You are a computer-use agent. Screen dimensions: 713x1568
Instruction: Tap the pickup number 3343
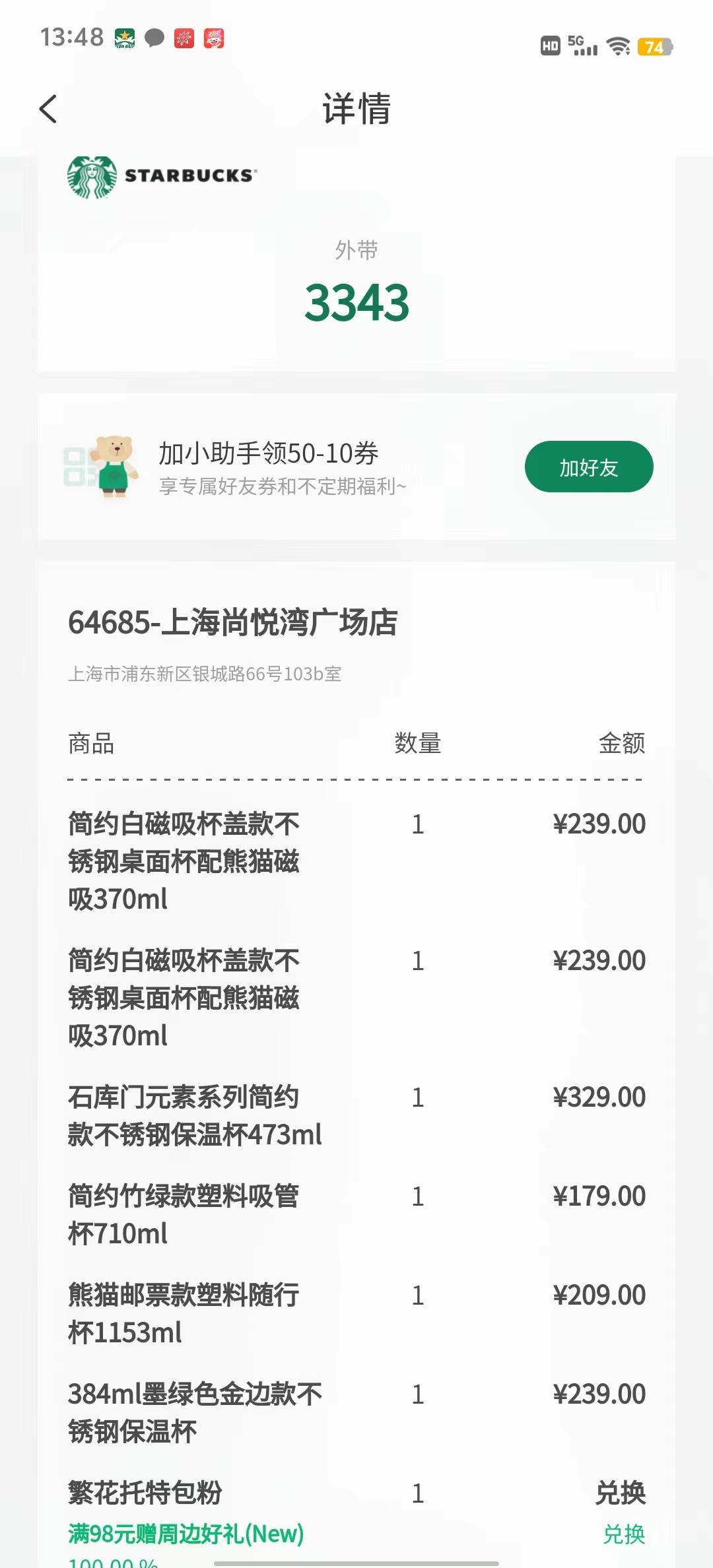[356, 302]
